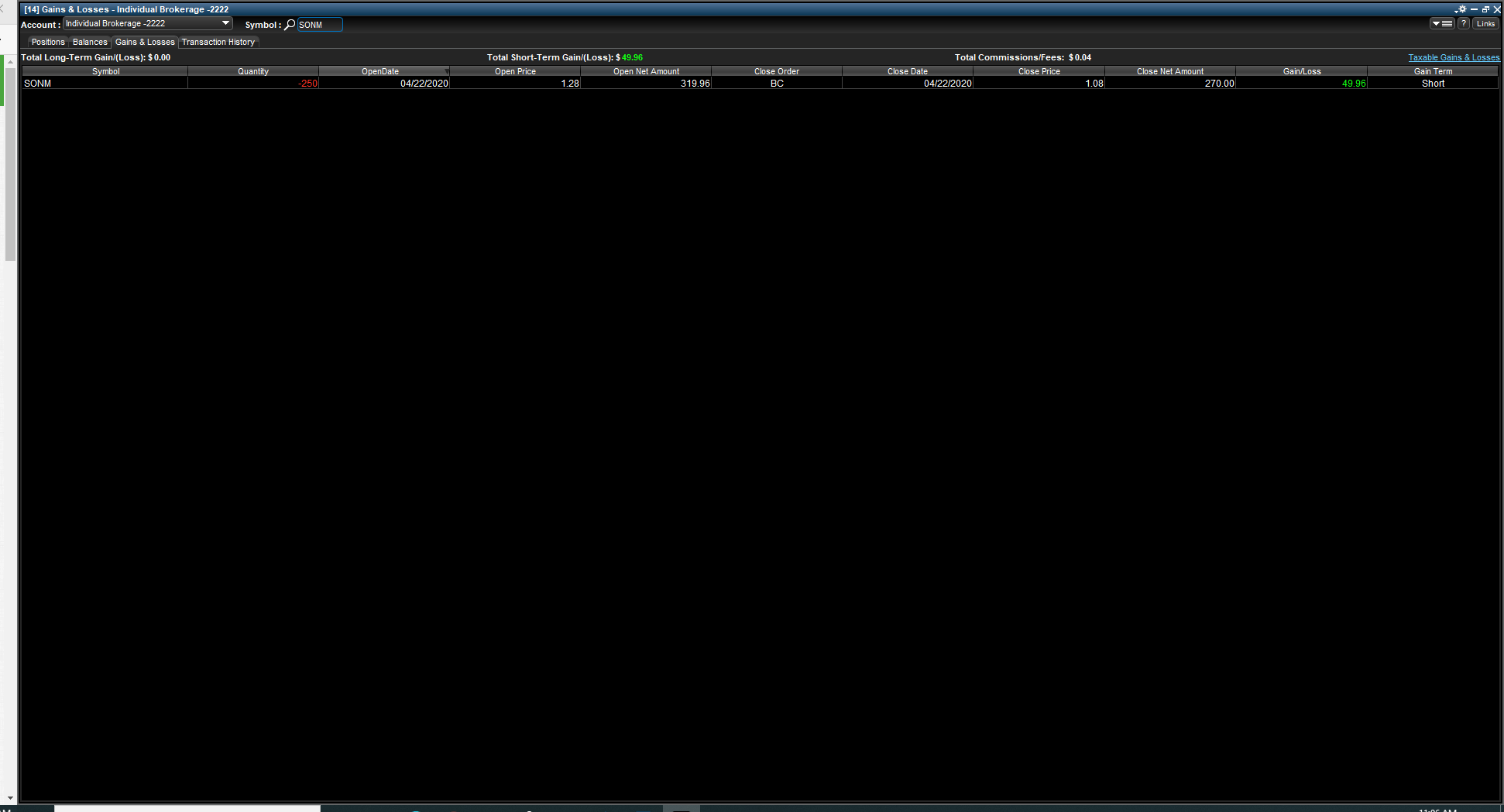Click the -250 quantity cell

(x=253, y=84)
